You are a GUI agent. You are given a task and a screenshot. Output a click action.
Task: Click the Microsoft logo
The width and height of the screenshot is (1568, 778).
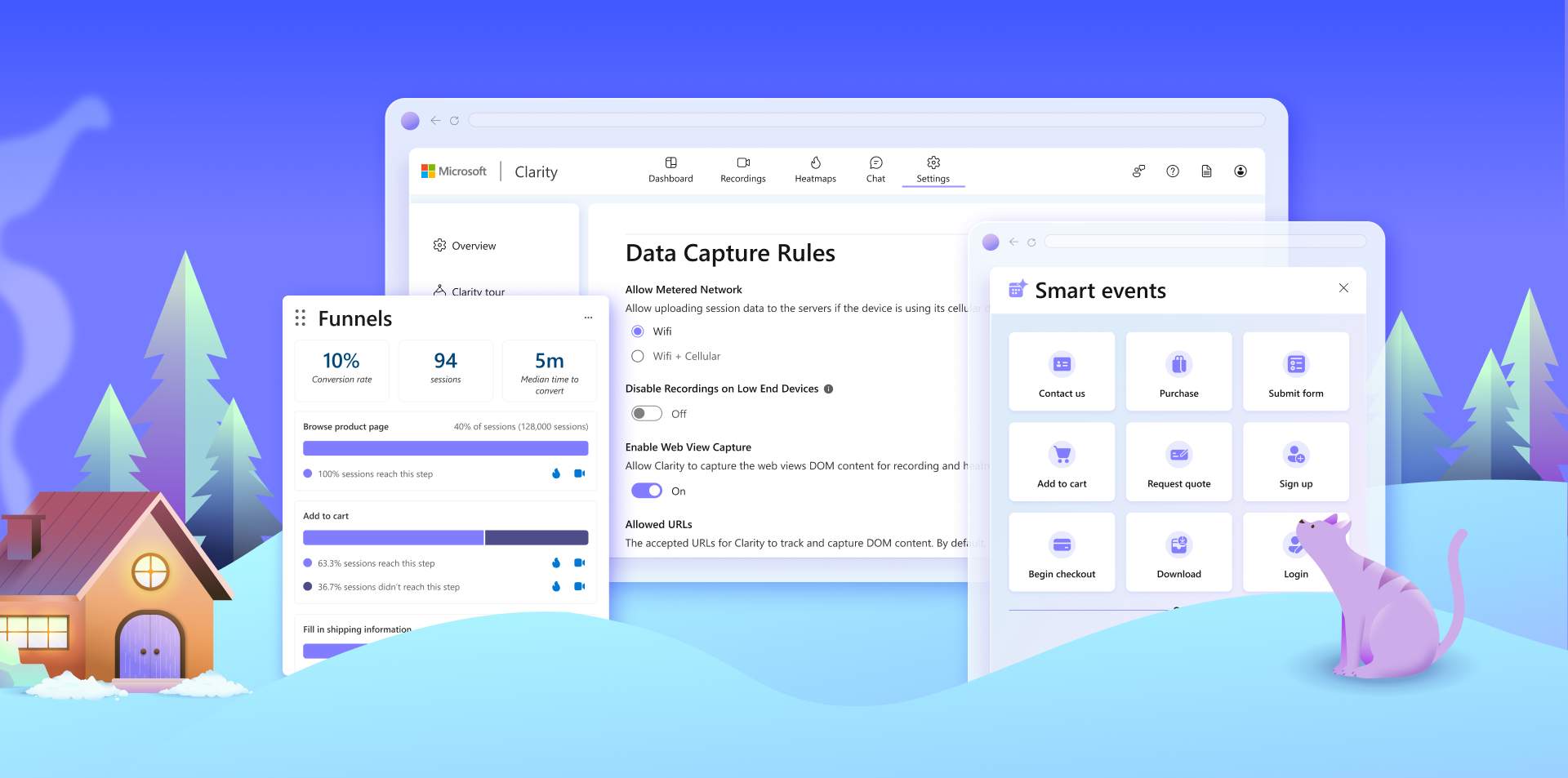tap(453, 171)
